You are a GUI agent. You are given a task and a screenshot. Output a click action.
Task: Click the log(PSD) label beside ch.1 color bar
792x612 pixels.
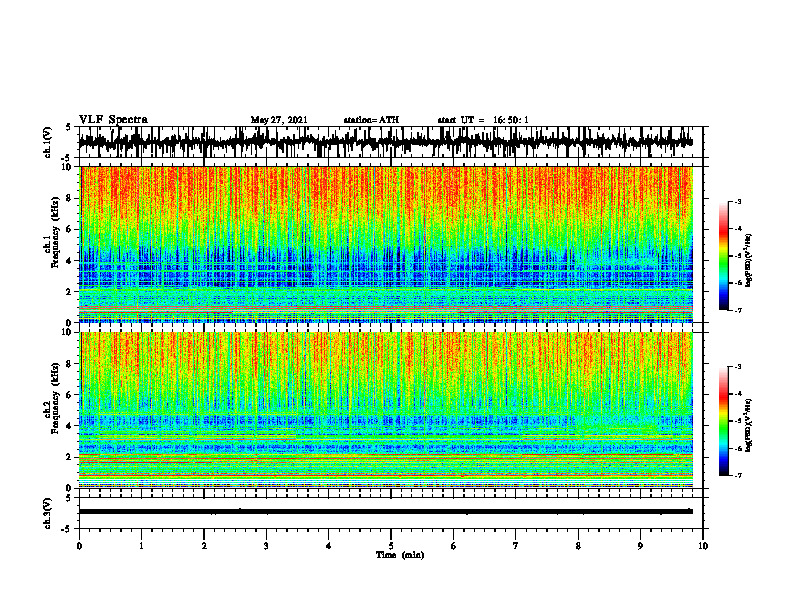pyautogui.click(x=750, y=260)
